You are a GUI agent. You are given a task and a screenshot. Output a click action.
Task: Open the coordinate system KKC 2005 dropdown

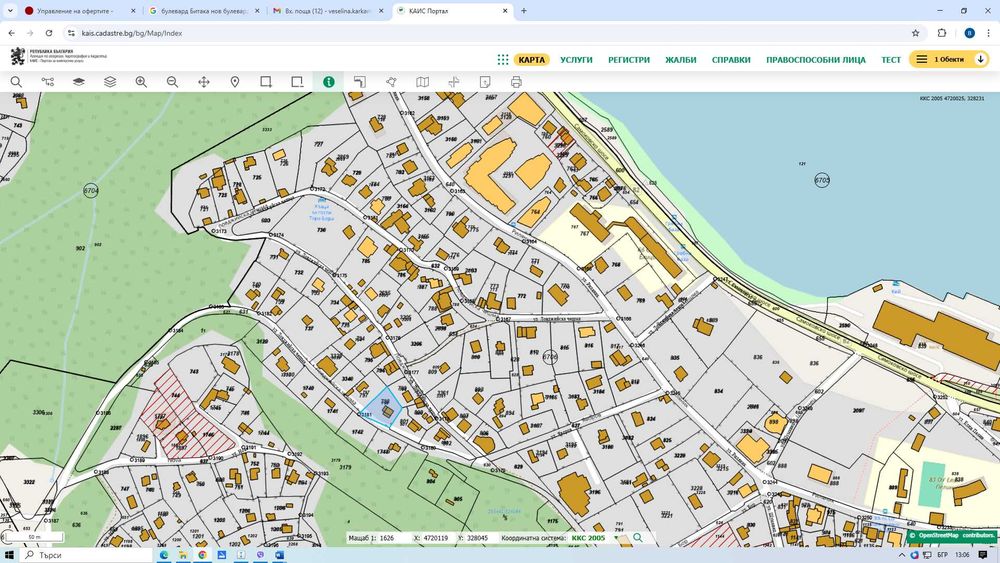point(594,538)
